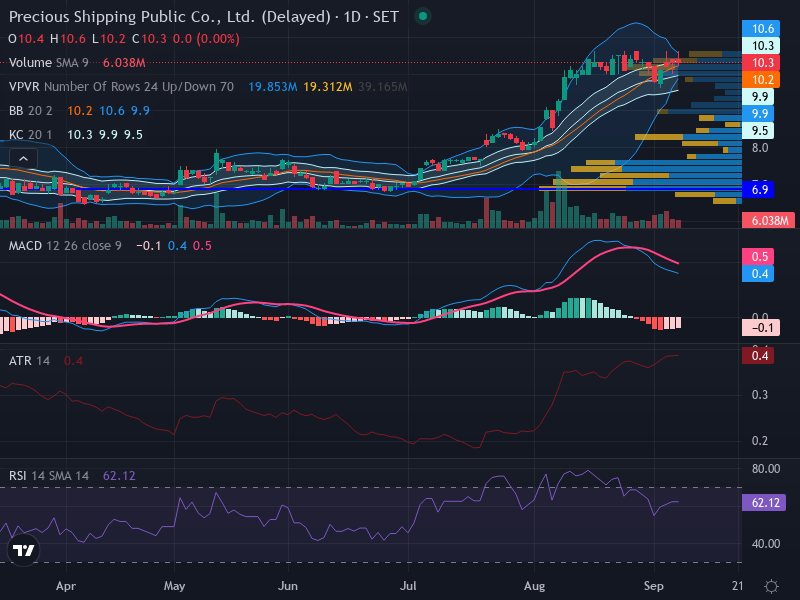The width and height of the screenshot is (800, 600).
Task: Select the blue 6.9 price line label
Action: click(758, 190)
